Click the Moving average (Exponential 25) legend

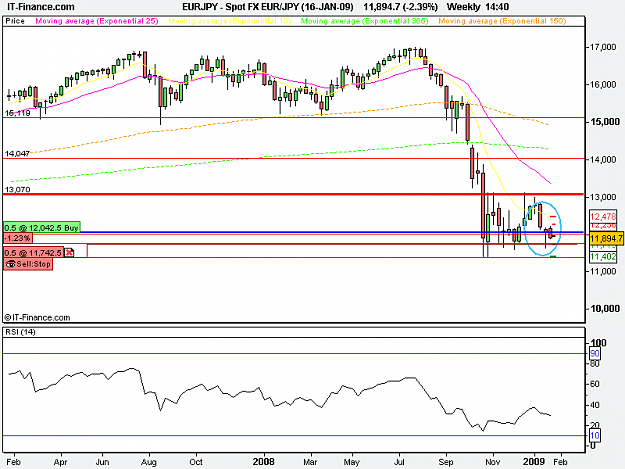[x=97, y=21]
